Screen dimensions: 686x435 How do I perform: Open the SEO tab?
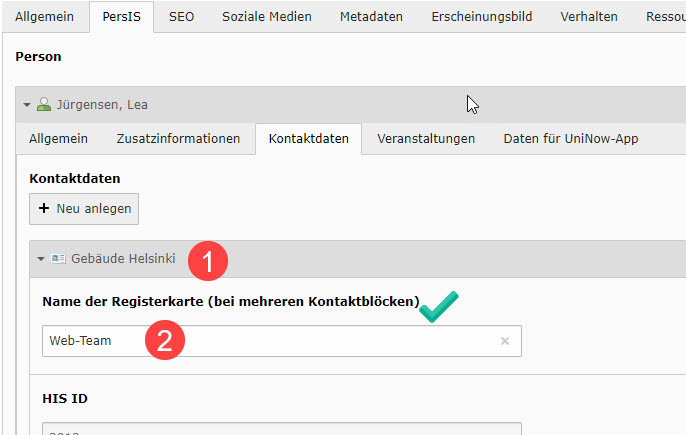(x=181, y=17)
